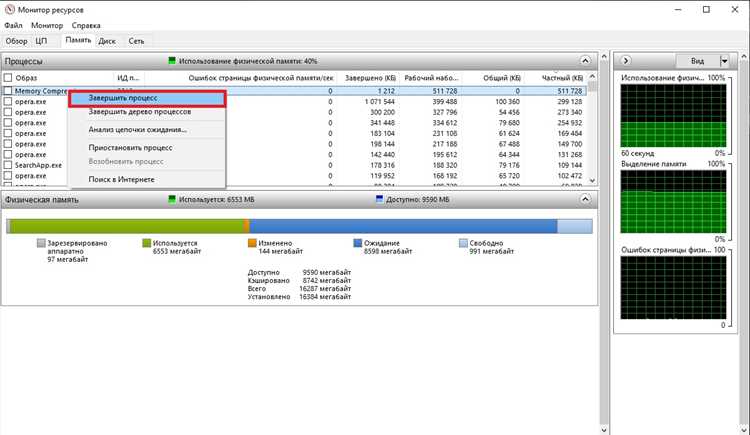Check the Memory Compression process checkbox
Image resolution: width=750 pixels, height=435 pixels.
[8, 90]
